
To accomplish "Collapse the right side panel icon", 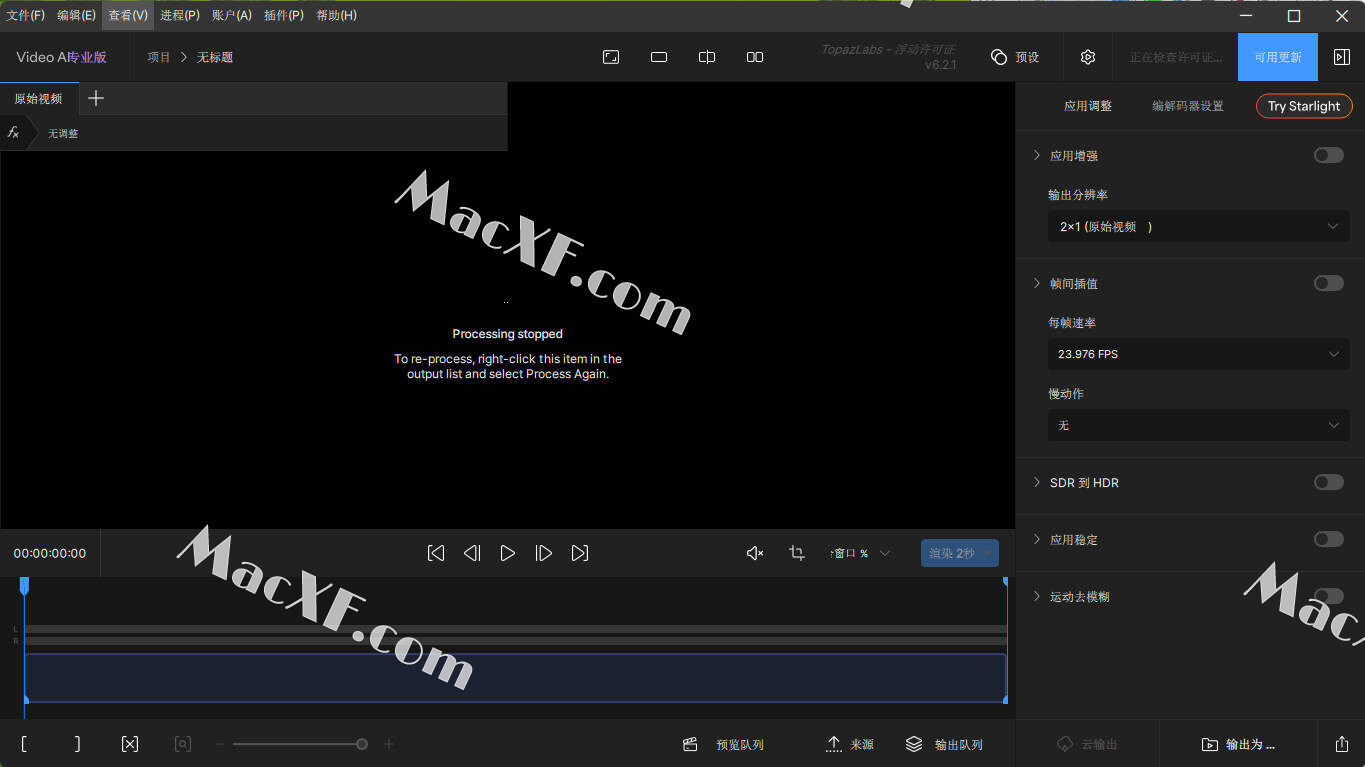I will 1342,57.
